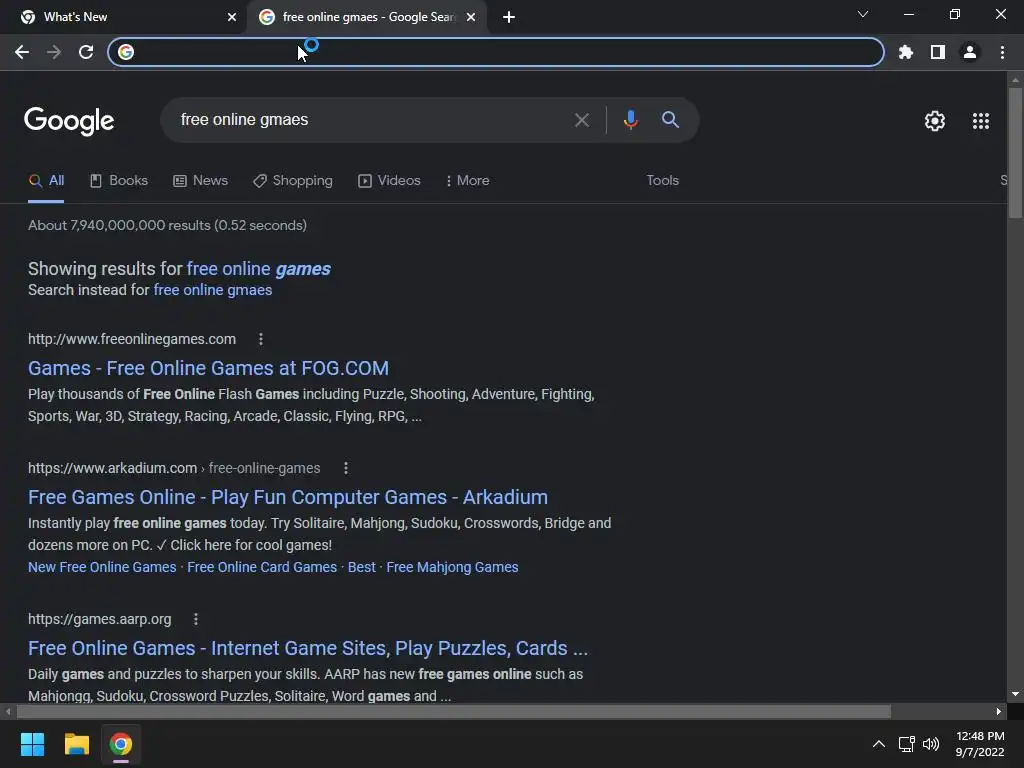Search instead for 'free online gmaes'

pyautogui.click(x=212, y=290)
